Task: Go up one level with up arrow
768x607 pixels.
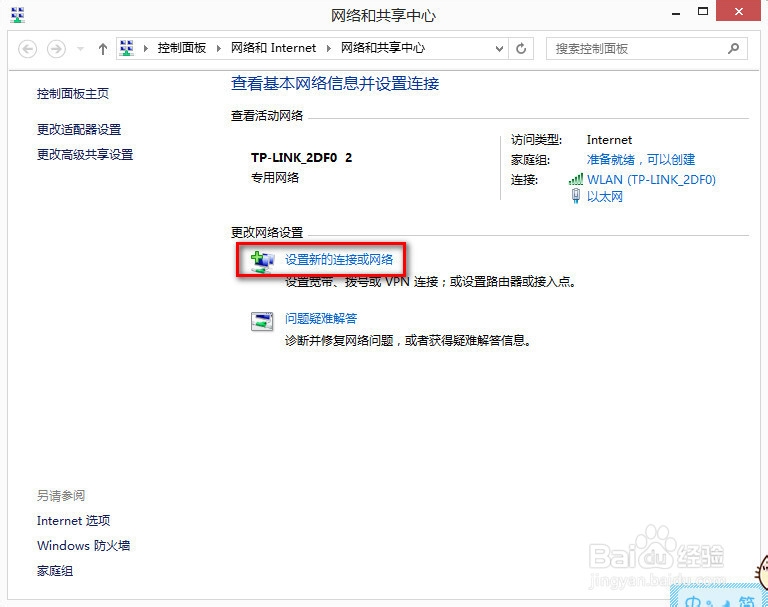Action: [102, 49]
